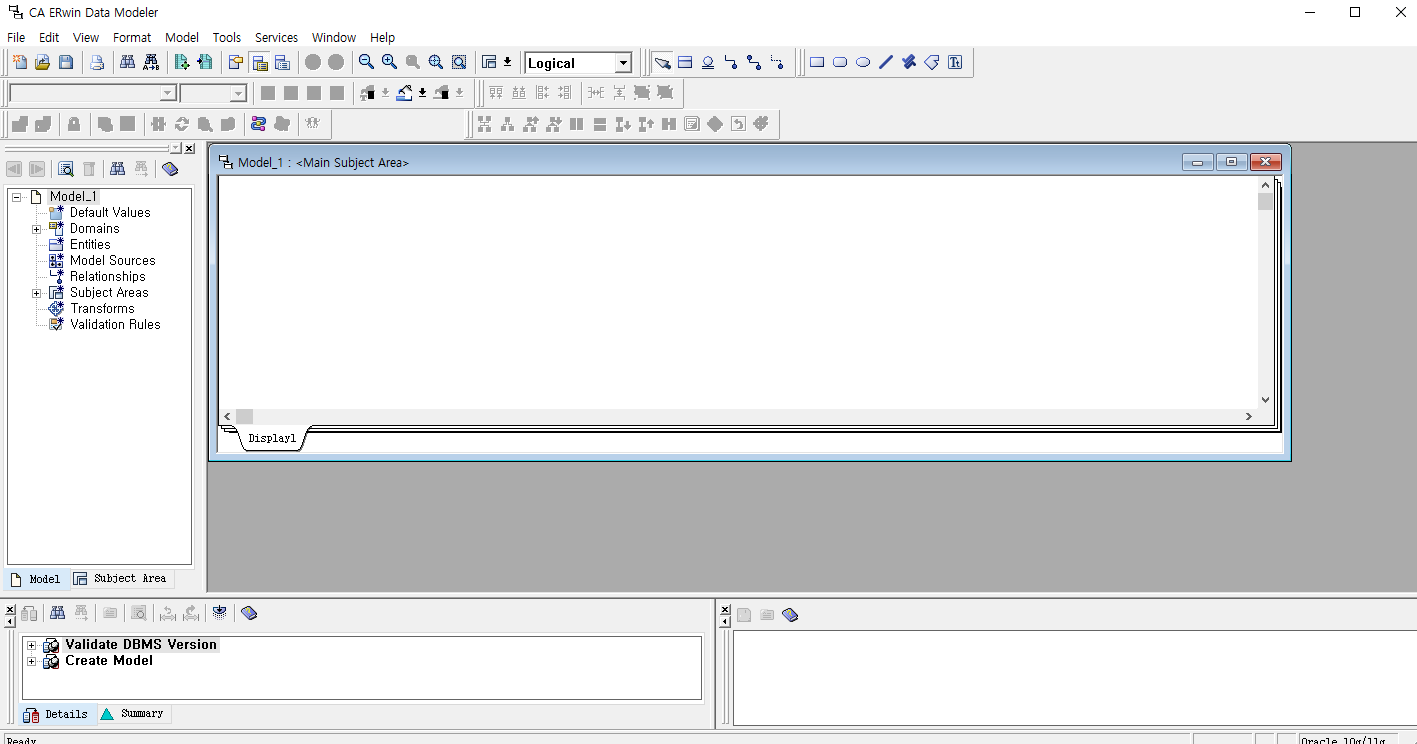Select the Text box (Tt) tool
The image size is (1417, 744).
(955, 62)
